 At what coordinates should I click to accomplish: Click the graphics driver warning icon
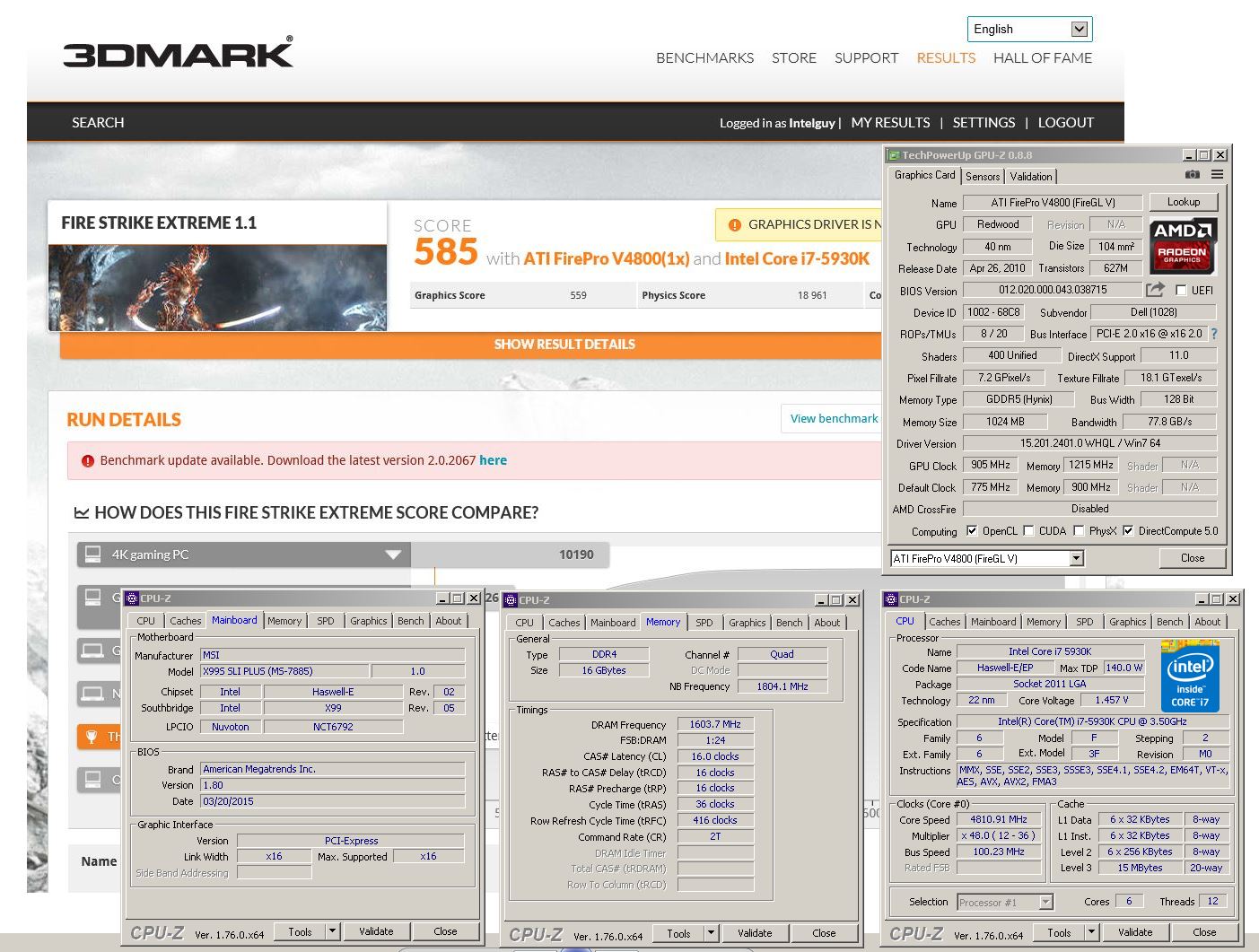[734, 225]
